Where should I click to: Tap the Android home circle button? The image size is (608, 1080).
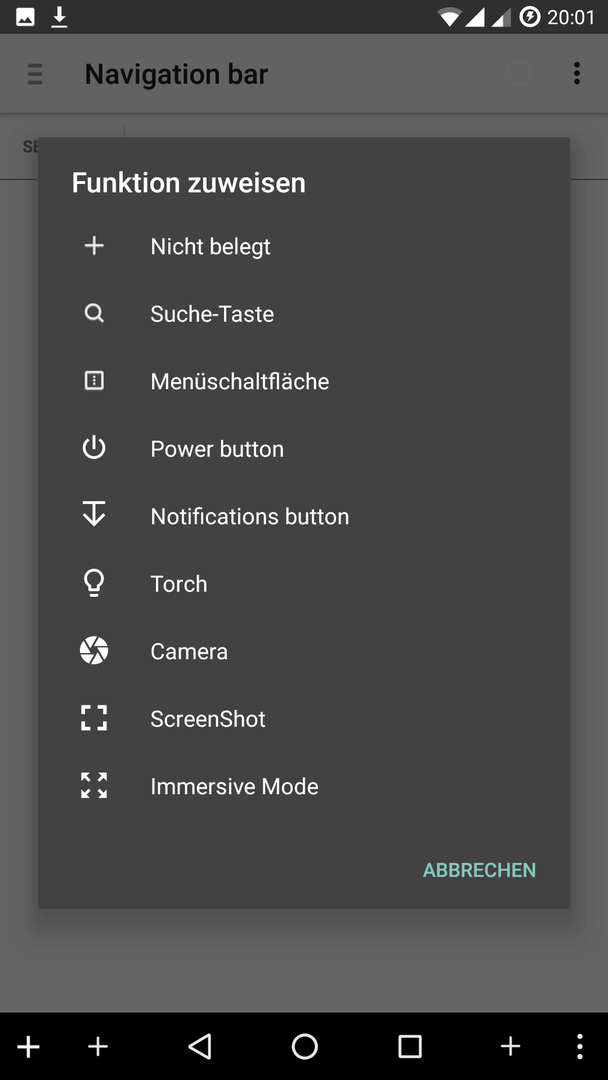304,1047
